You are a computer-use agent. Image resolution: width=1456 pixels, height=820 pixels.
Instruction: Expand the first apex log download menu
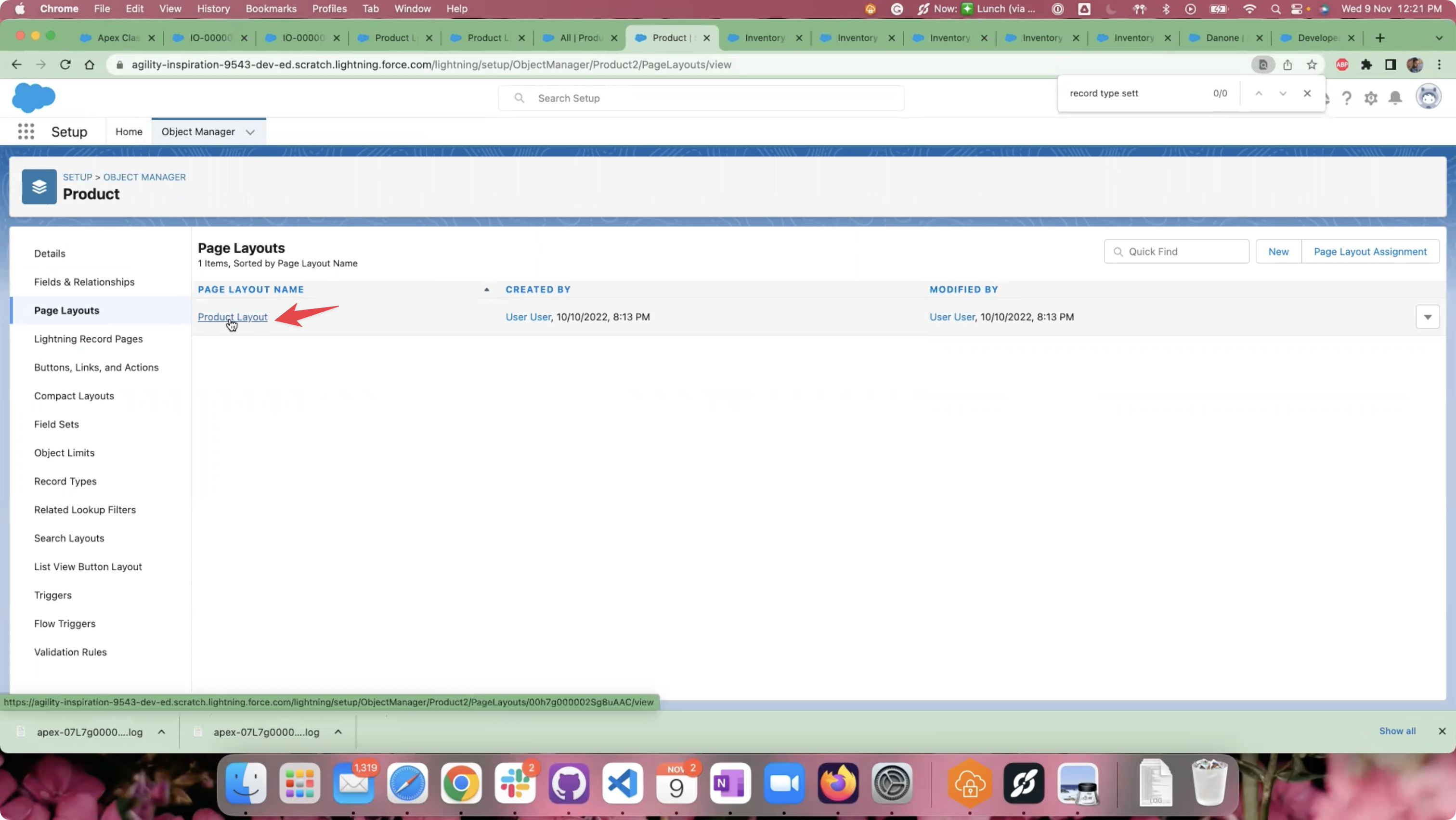(x=162, y=732)
